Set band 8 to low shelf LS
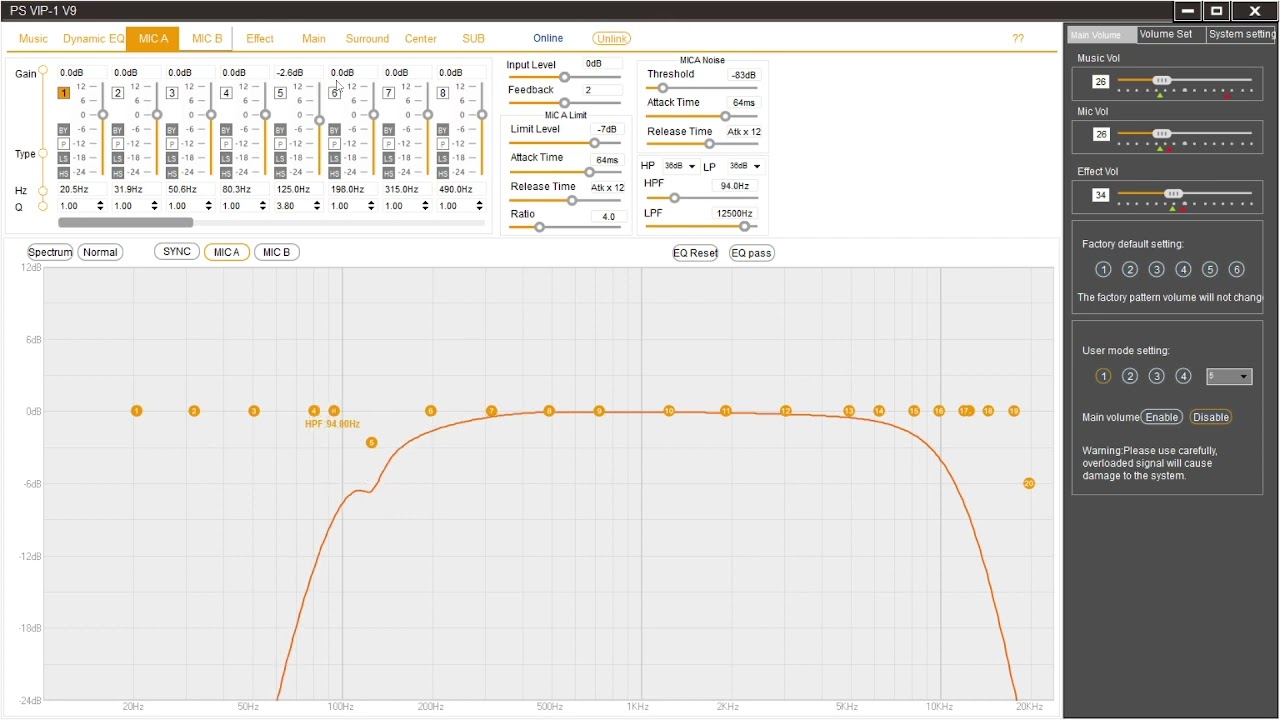This screenshot has height=720, width=1280. [442, 158]
